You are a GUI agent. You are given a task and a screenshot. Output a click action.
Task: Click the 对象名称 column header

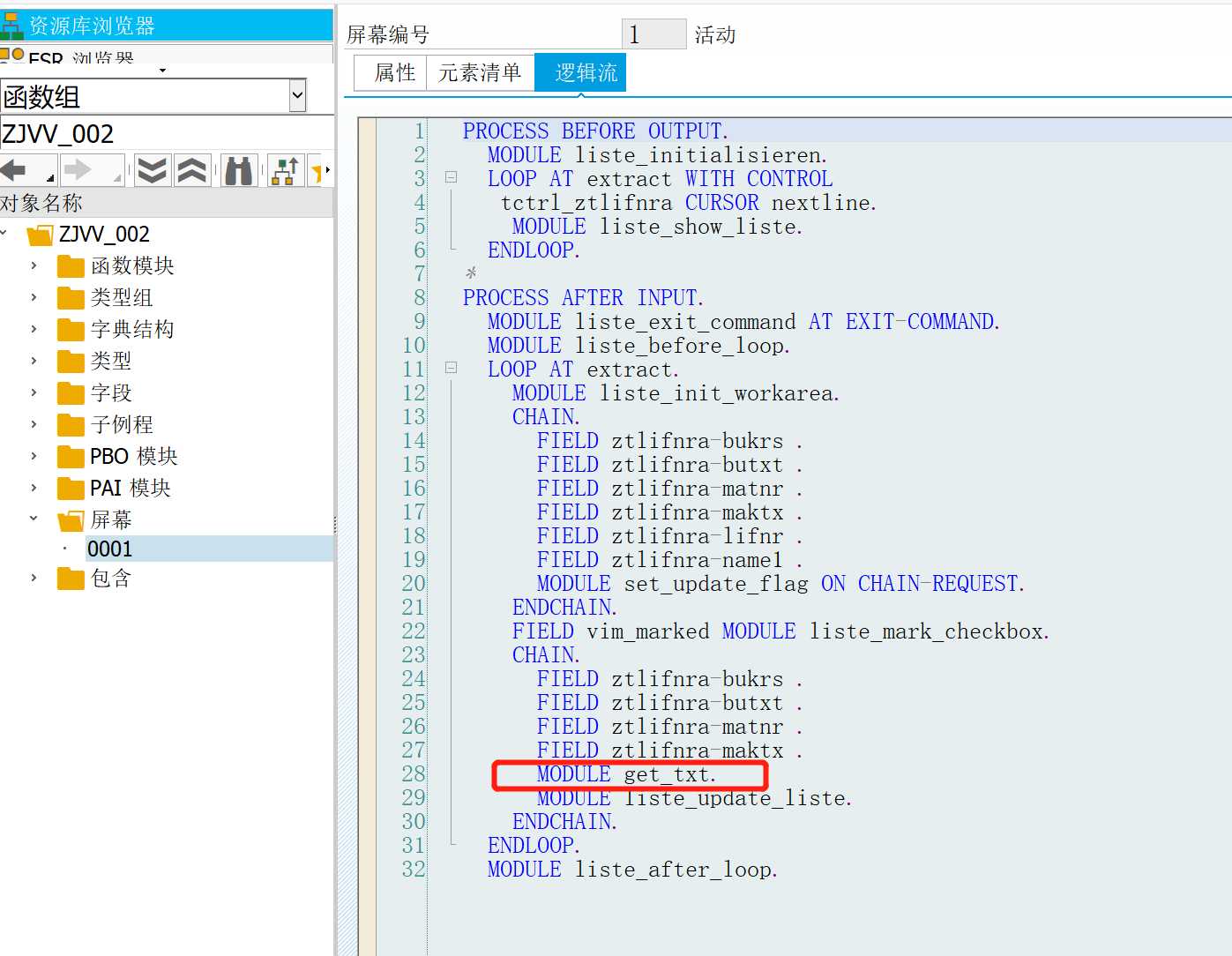pyautogui.click(x=166, y=203)
